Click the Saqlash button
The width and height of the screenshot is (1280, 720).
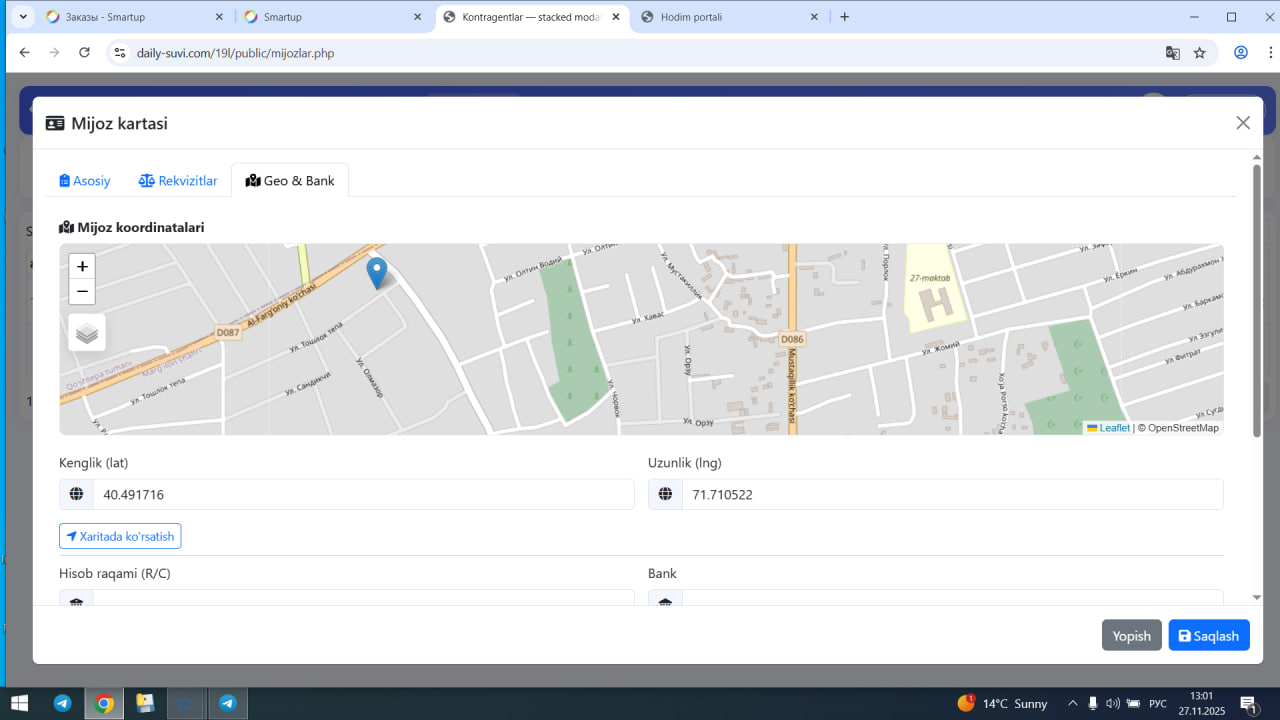point(1209,636)
